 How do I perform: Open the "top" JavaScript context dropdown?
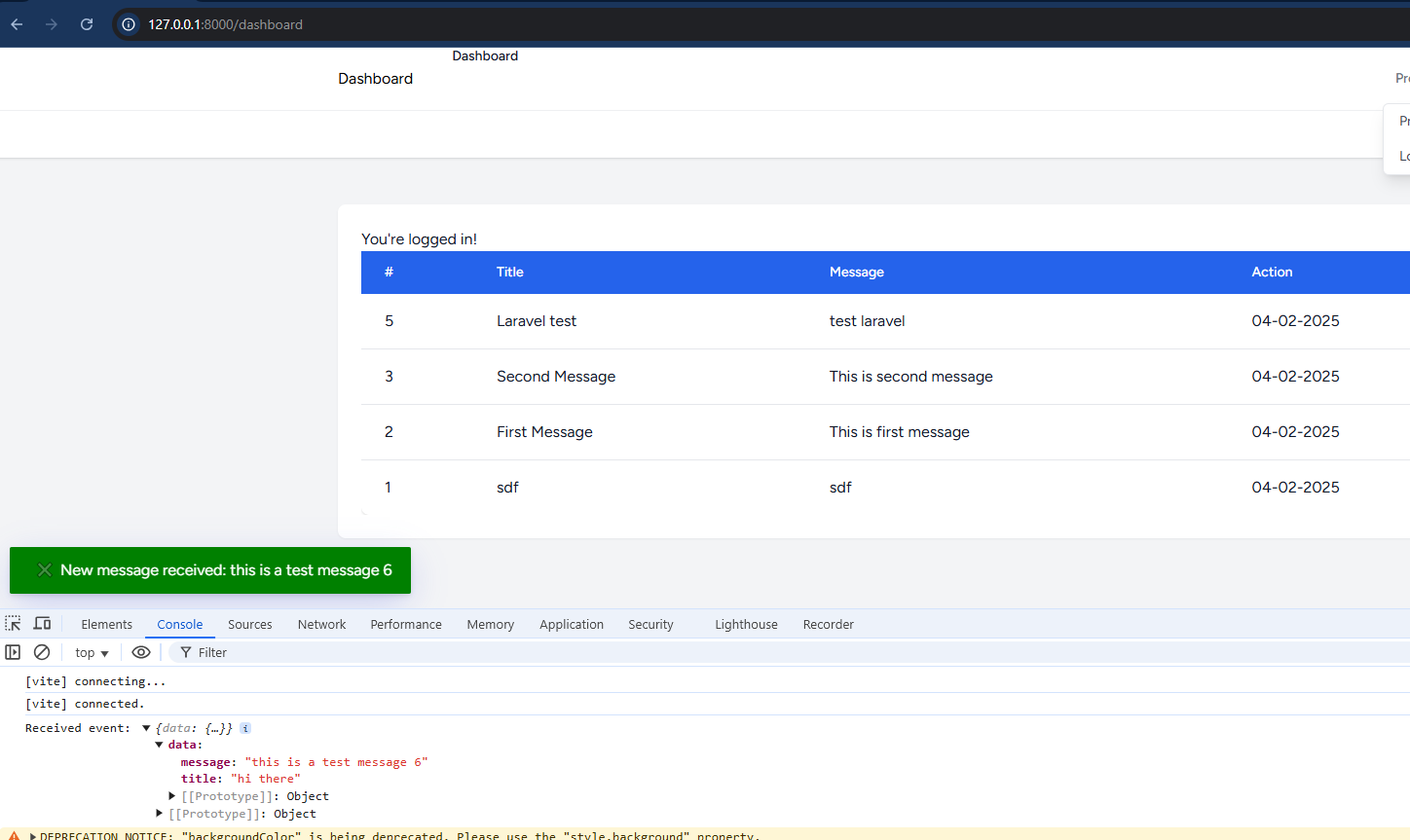pyautogui.click(x=91, y=652)
